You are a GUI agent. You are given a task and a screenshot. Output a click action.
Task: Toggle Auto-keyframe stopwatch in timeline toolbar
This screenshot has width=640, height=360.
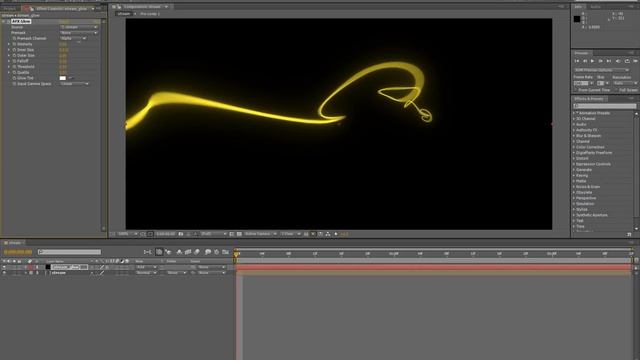click(x=216, y=252)
